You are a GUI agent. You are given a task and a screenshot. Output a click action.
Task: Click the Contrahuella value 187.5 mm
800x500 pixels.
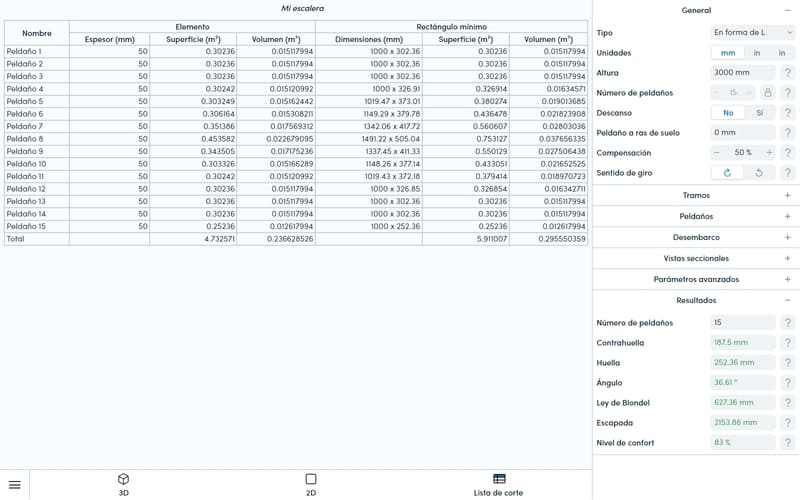743,342
